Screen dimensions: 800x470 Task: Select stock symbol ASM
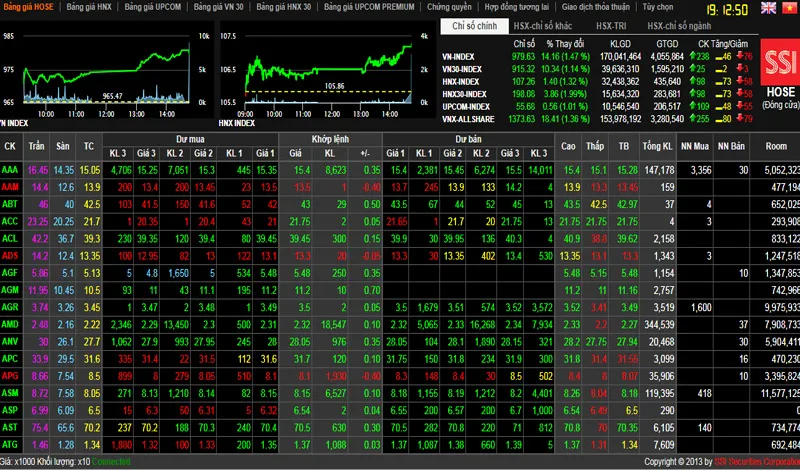click(10, 393)
